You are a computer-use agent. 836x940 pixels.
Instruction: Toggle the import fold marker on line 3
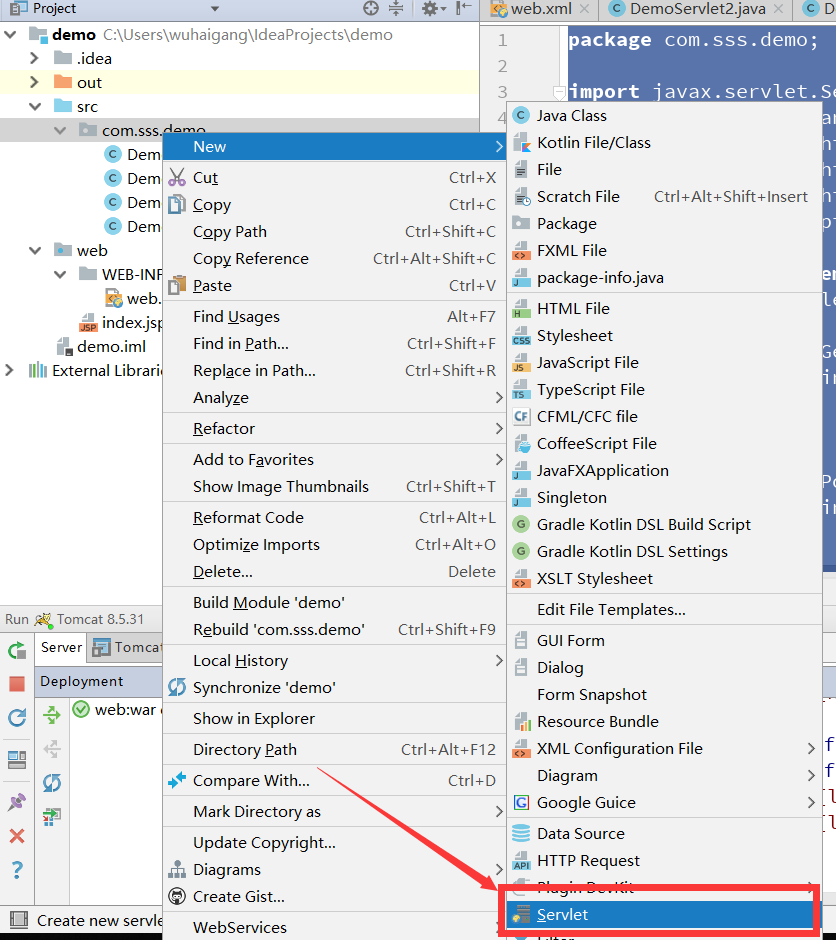coord(559,92)
